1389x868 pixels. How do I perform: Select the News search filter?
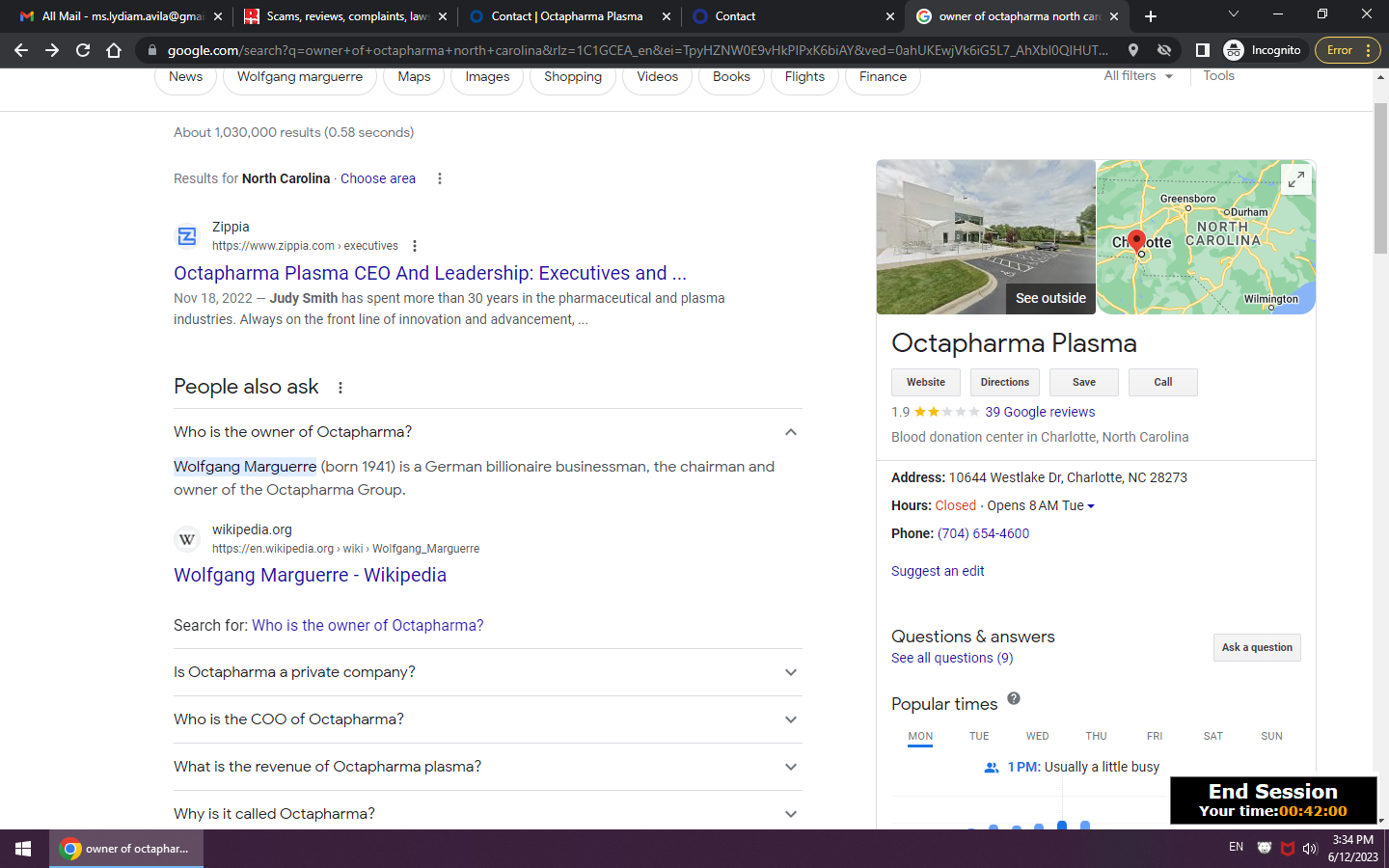point(186,77)
